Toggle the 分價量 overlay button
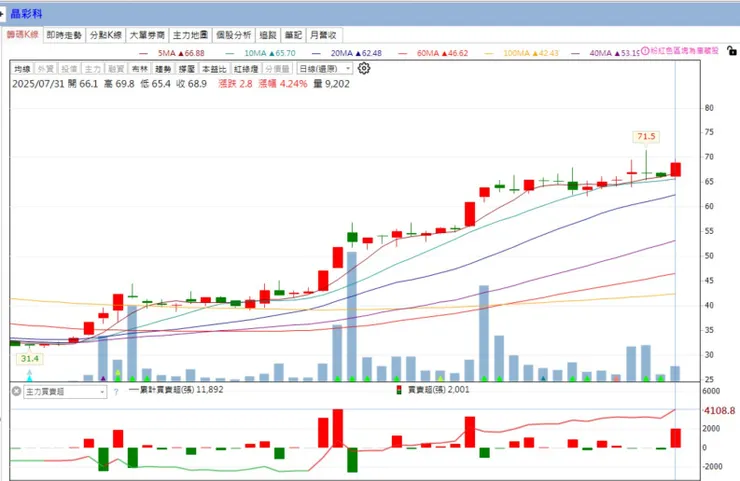The width and height of the screenshot is (740, 481). (278, 69)
